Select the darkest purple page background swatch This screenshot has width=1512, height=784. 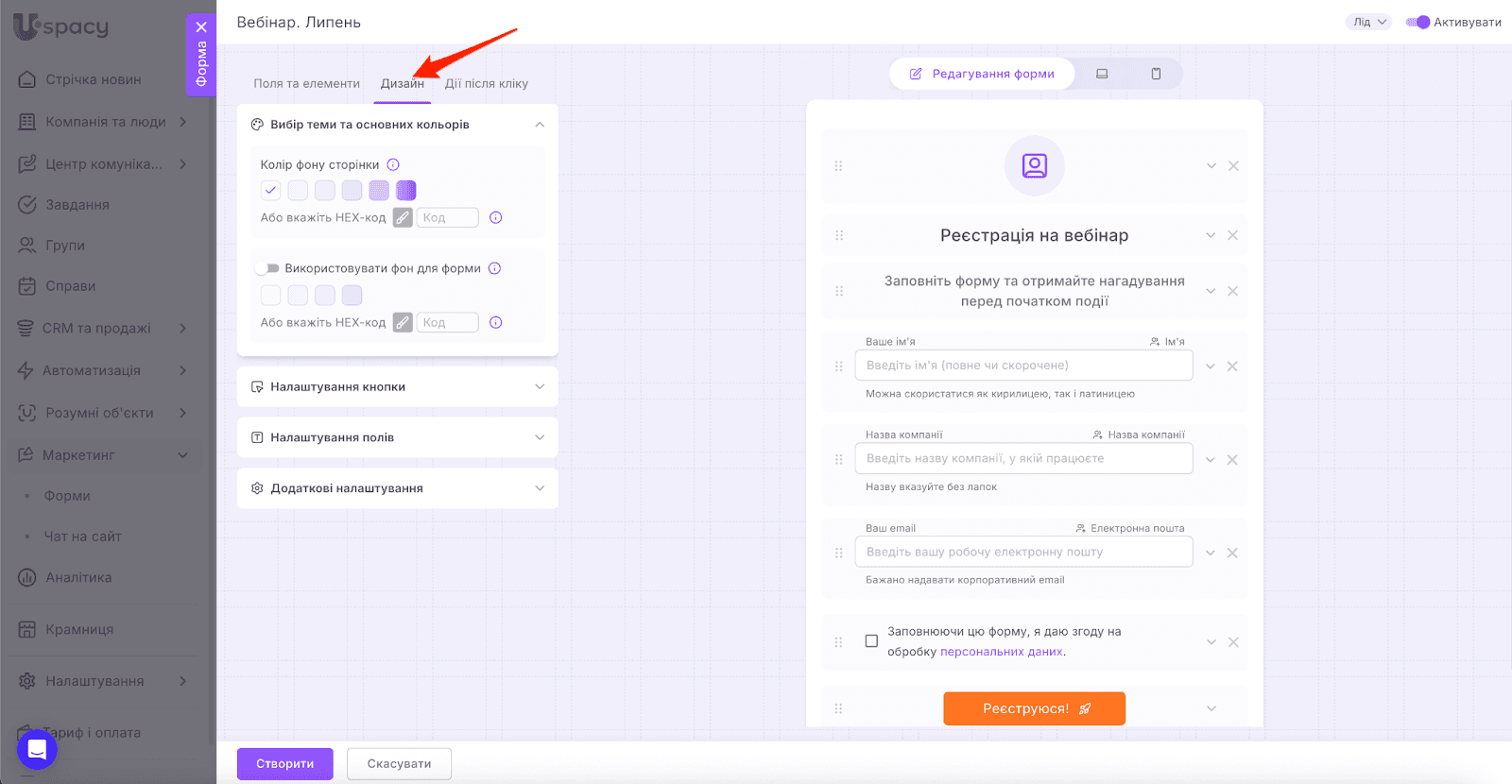[406, 191]
